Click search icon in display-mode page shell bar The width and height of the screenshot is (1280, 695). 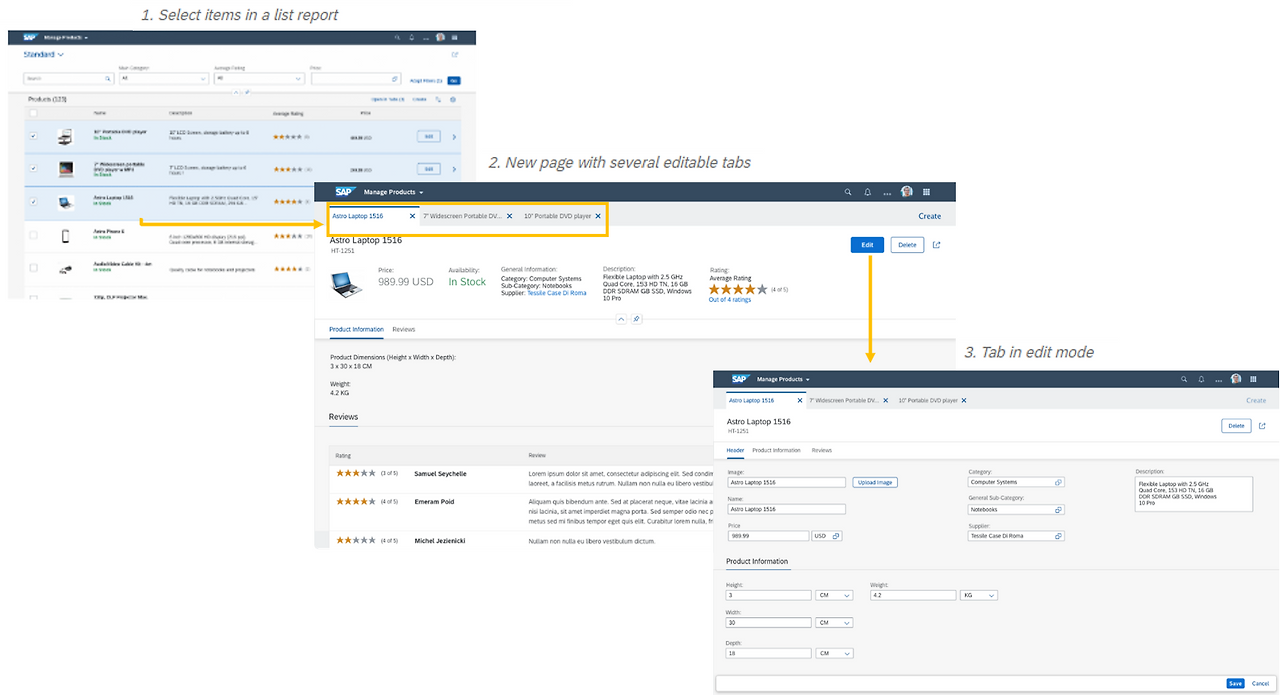[848, 192]
